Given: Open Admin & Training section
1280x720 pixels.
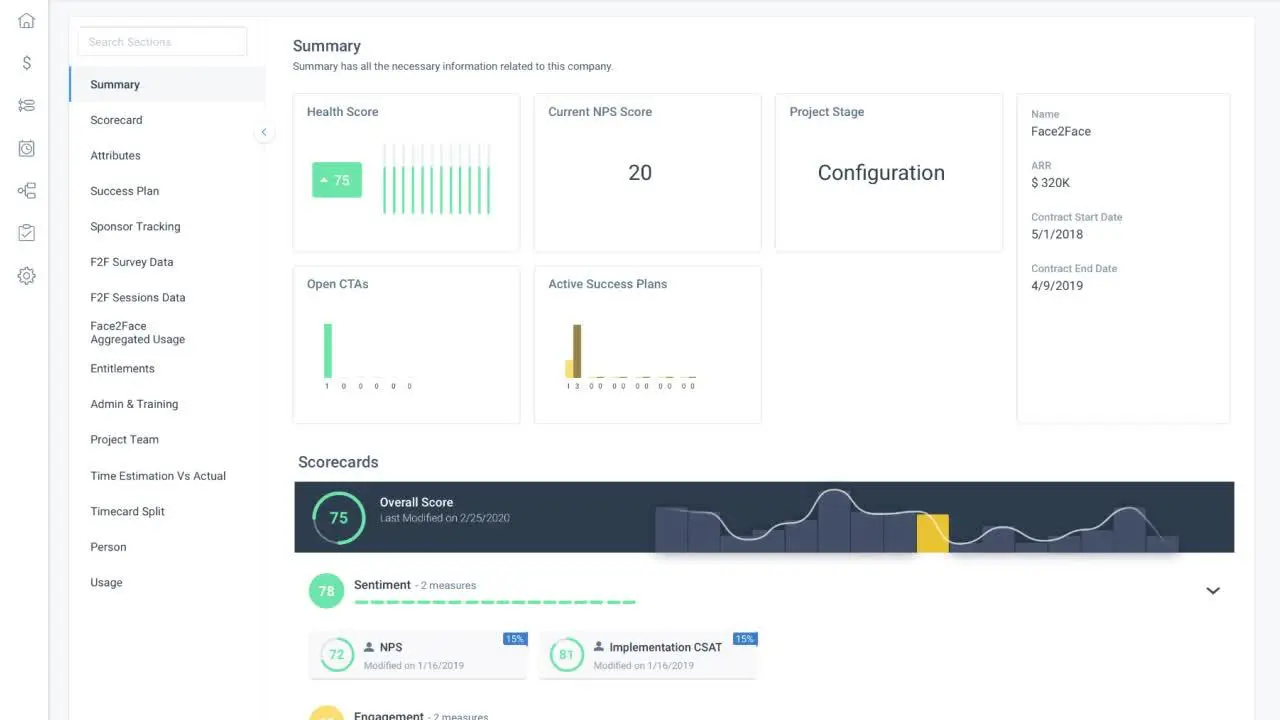Looking at the screenshot, I should click(134, 404).
